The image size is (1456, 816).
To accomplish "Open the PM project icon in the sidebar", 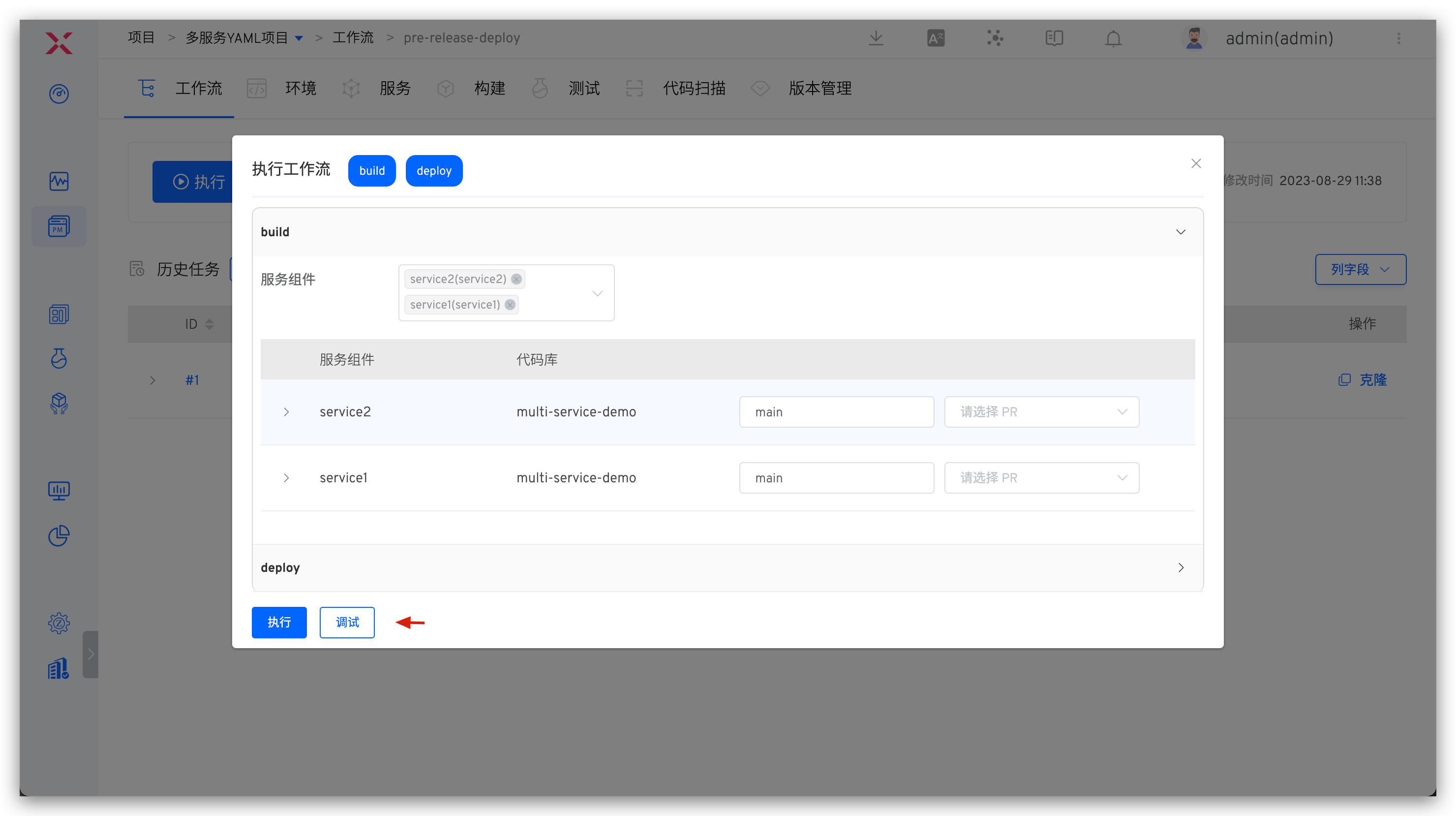I will (59, 226).
